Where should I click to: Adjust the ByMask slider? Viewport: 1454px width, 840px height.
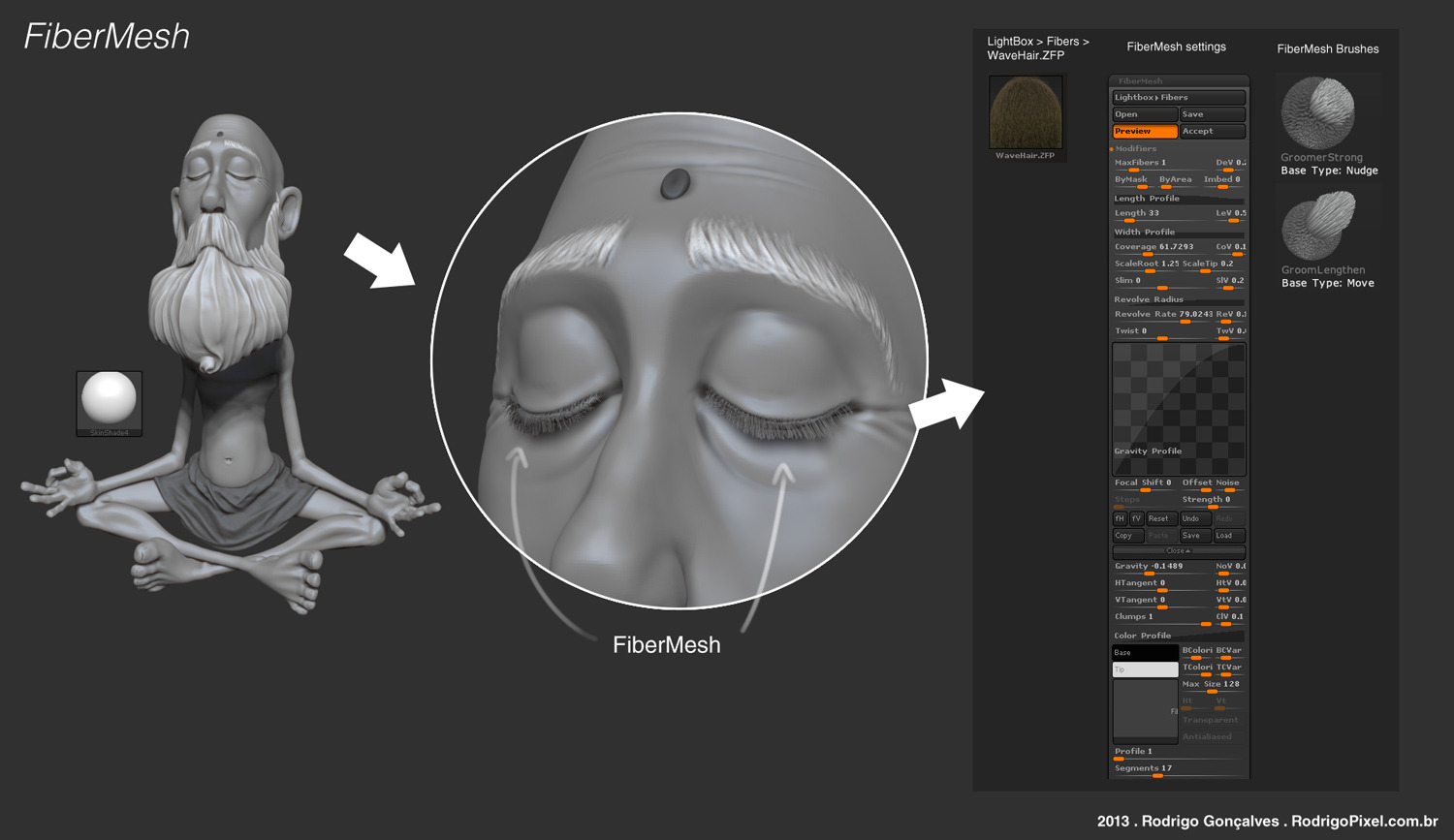click(x=1132, y=180)
